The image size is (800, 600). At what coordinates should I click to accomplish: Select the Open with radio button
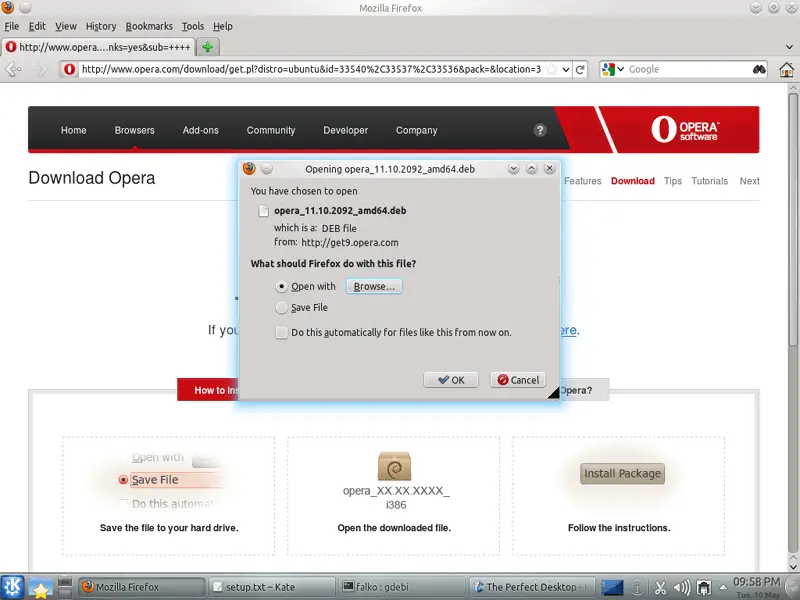pyautogui.click(x=281, y=286)
